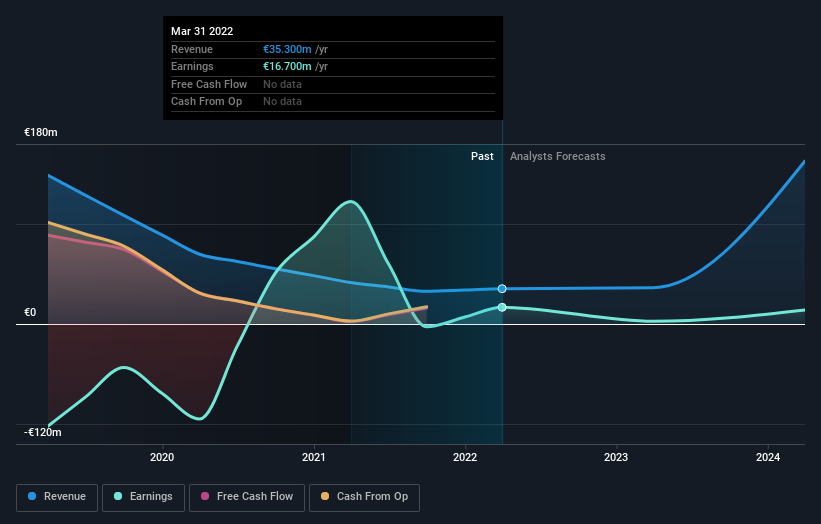Click the Cash From Op row in tooltip
This screenshot has width=821, height=524.
click(333, 102)
